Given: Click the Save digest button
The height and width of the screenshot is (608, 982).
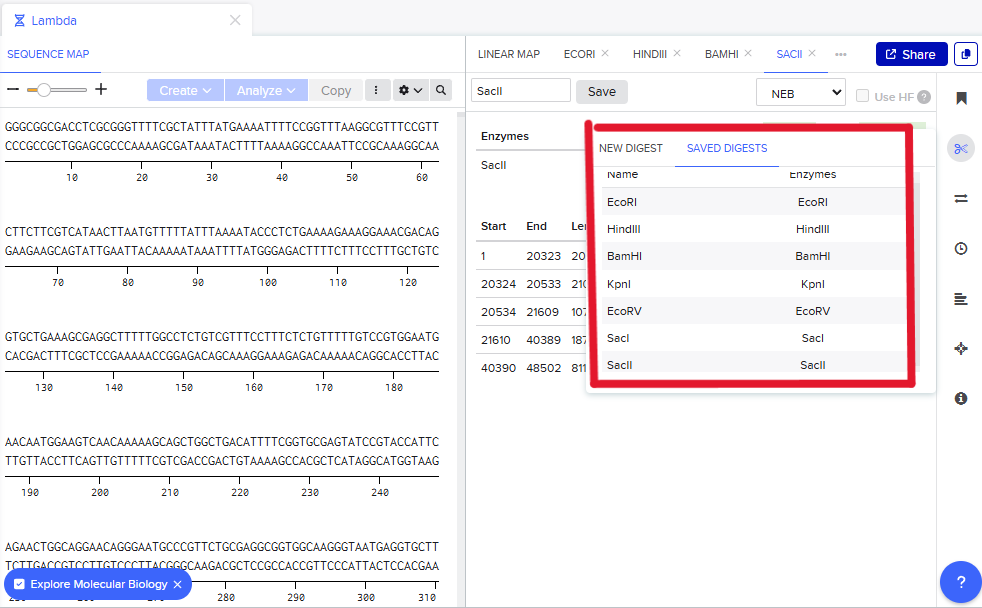Looking at the screenshot, I should (602, 91).
